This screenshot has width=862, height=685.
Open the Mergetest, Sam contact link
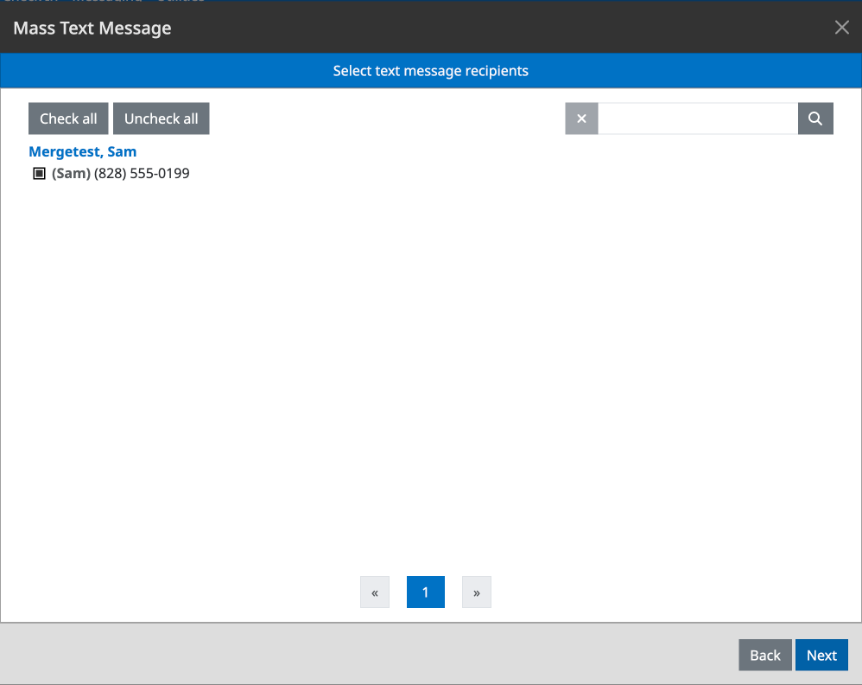(82, 152)
